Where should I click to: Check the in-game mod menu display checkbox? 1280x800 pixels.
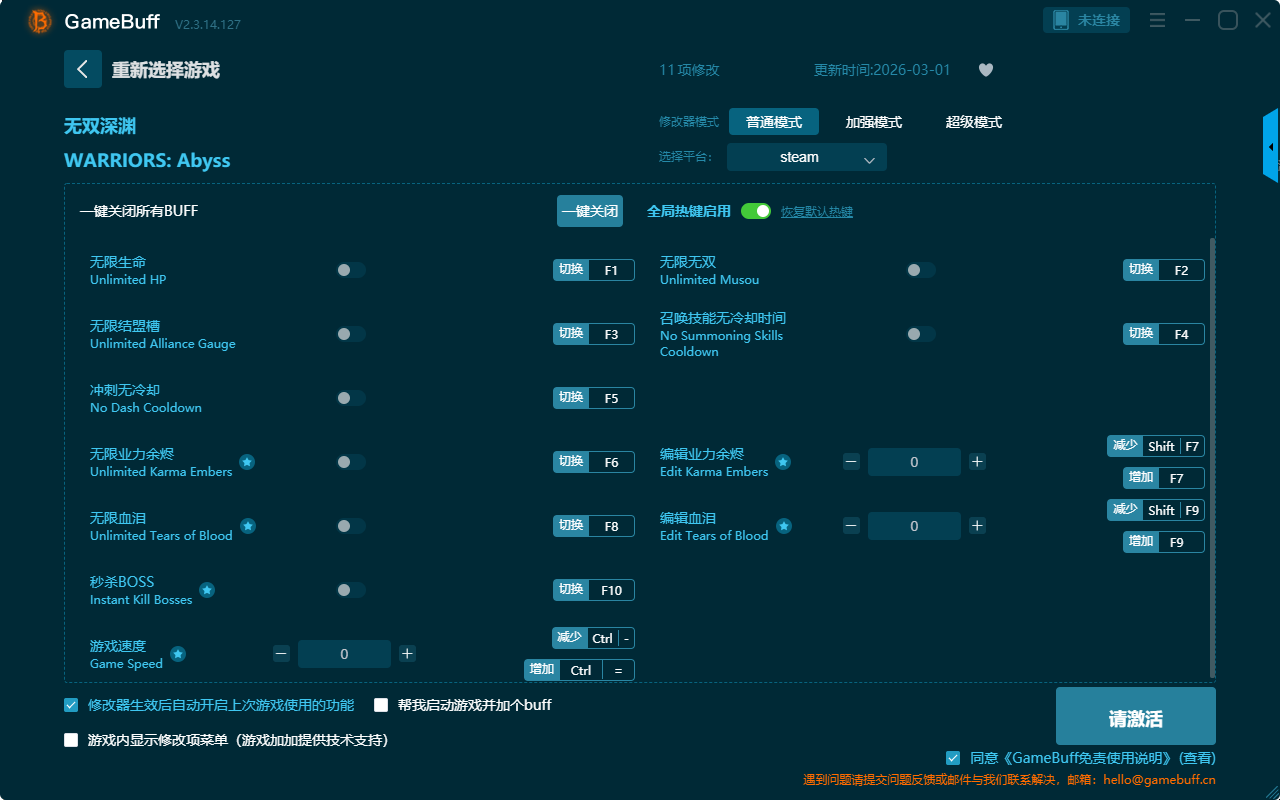[71, 740]
